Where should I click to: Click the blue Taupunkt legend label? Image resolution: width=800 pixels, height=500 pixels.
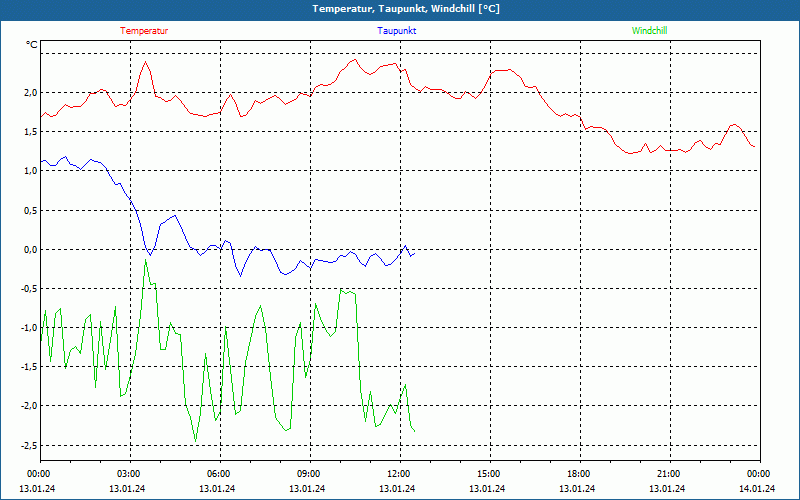click(396, 31)
